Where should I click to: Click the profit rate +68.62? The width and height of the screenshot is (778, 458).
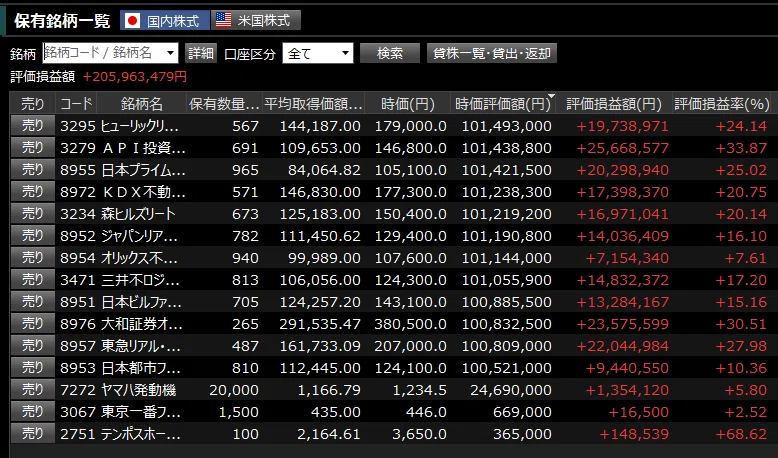tap(741, 434)
